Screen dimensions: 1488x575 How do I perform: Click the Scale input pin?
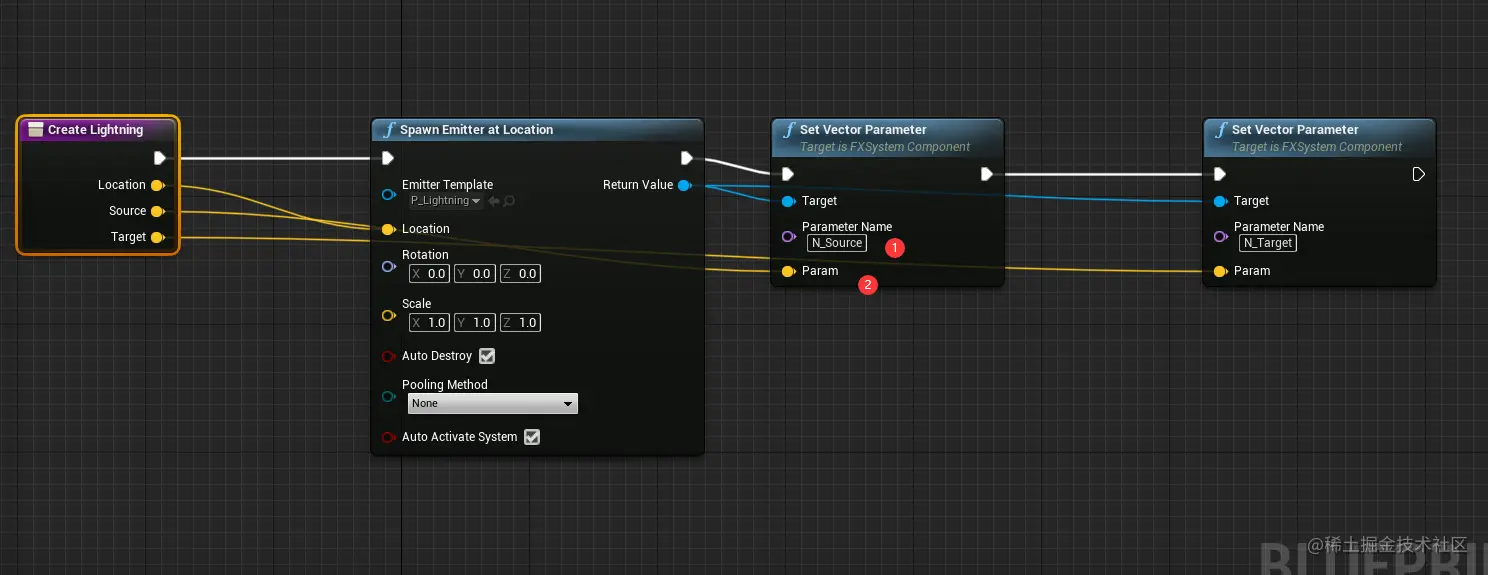coord(388,315)
